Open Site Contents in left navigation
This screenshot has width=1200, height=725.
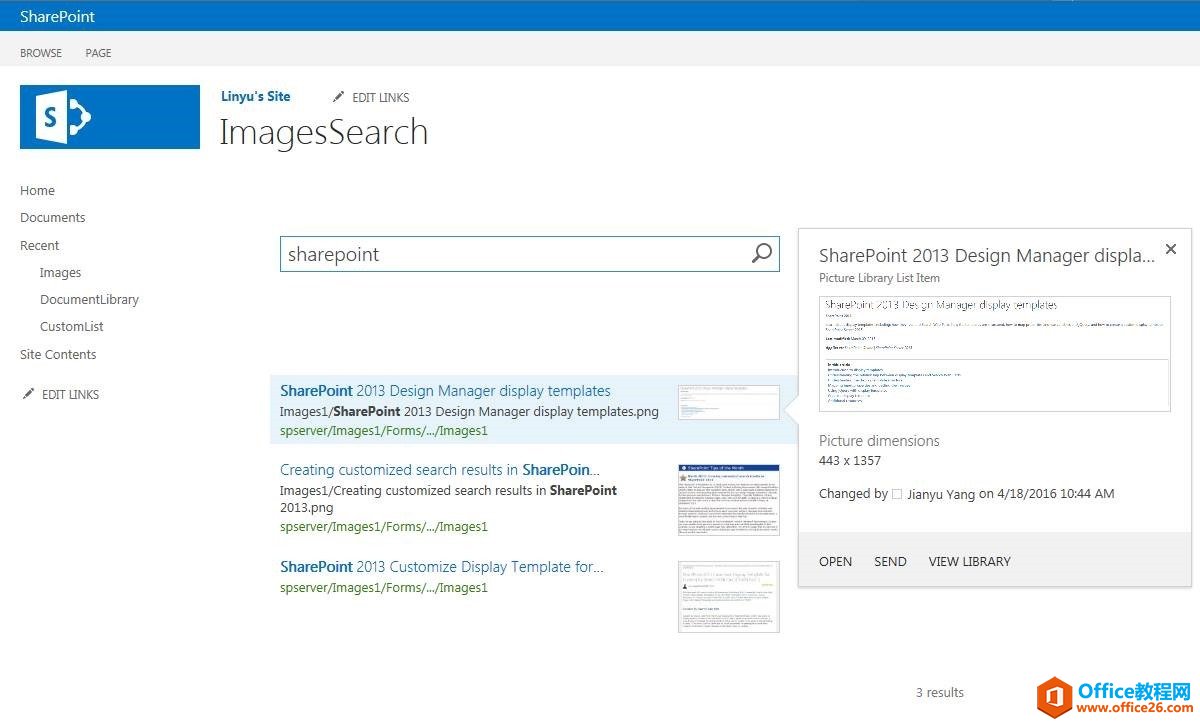pos(58,354)
